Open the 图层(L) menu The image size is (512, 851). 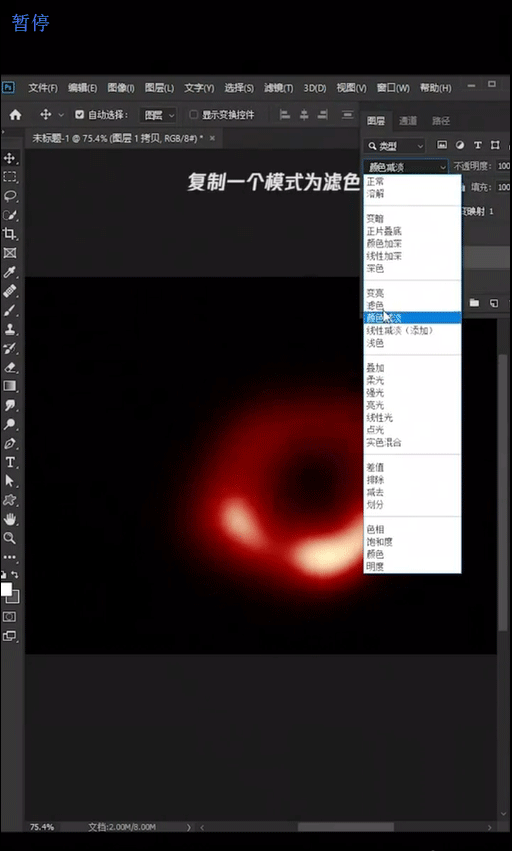[x=159, y=88]
